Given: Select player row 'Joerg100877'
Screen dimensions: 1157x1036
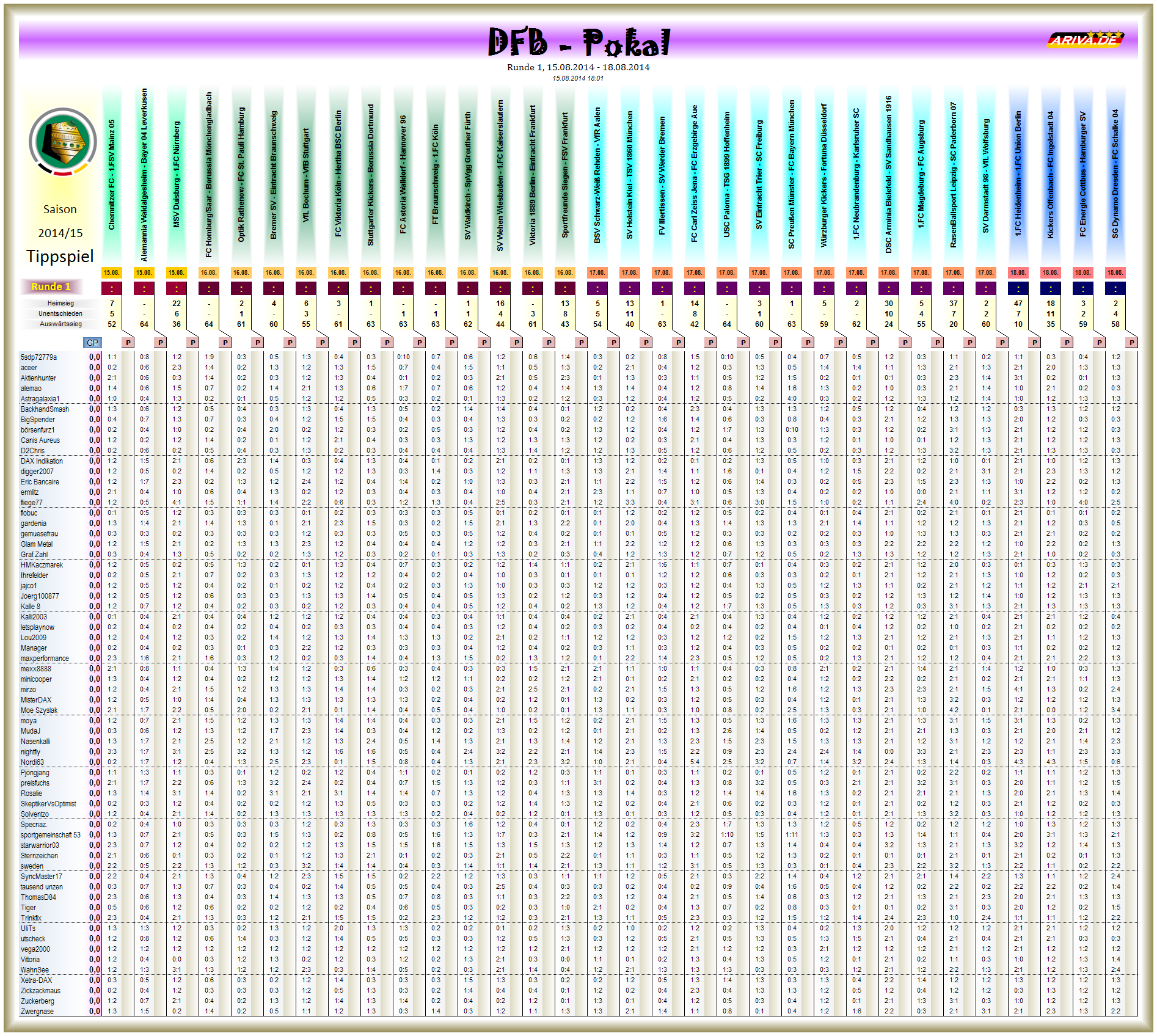Looking at the screenshot, I should (x=578, y=596).
